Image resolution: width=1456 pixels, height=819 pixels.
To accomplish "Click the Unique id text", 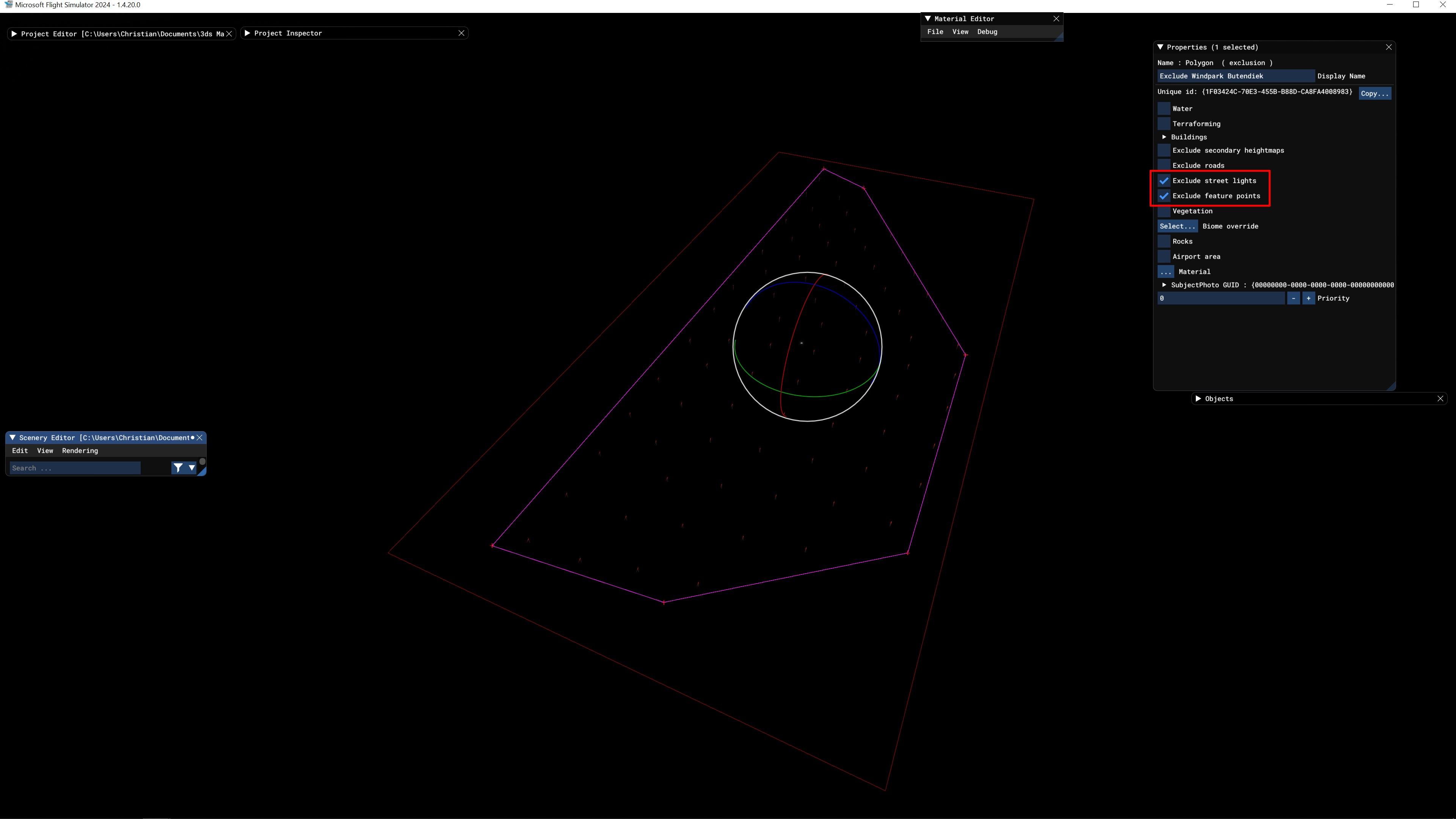I will 1255,91.
